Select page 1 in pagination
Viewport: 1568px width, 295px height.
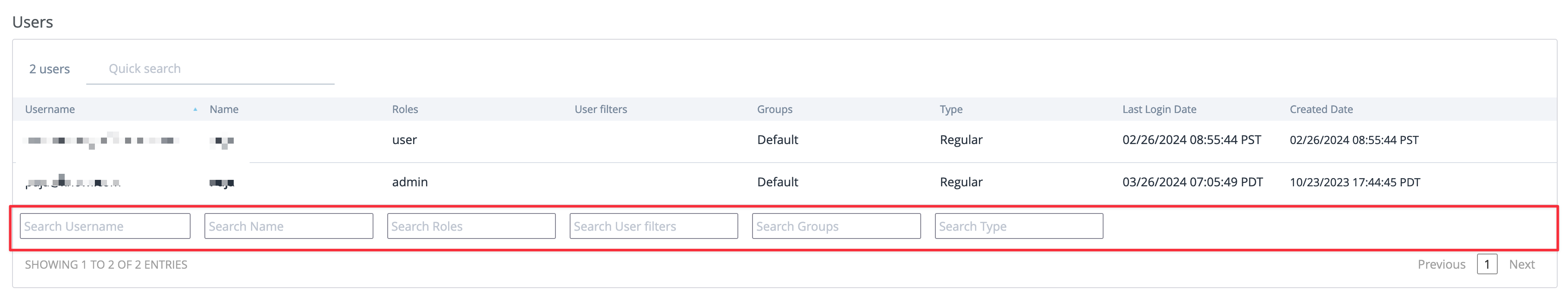(1486, 264)
